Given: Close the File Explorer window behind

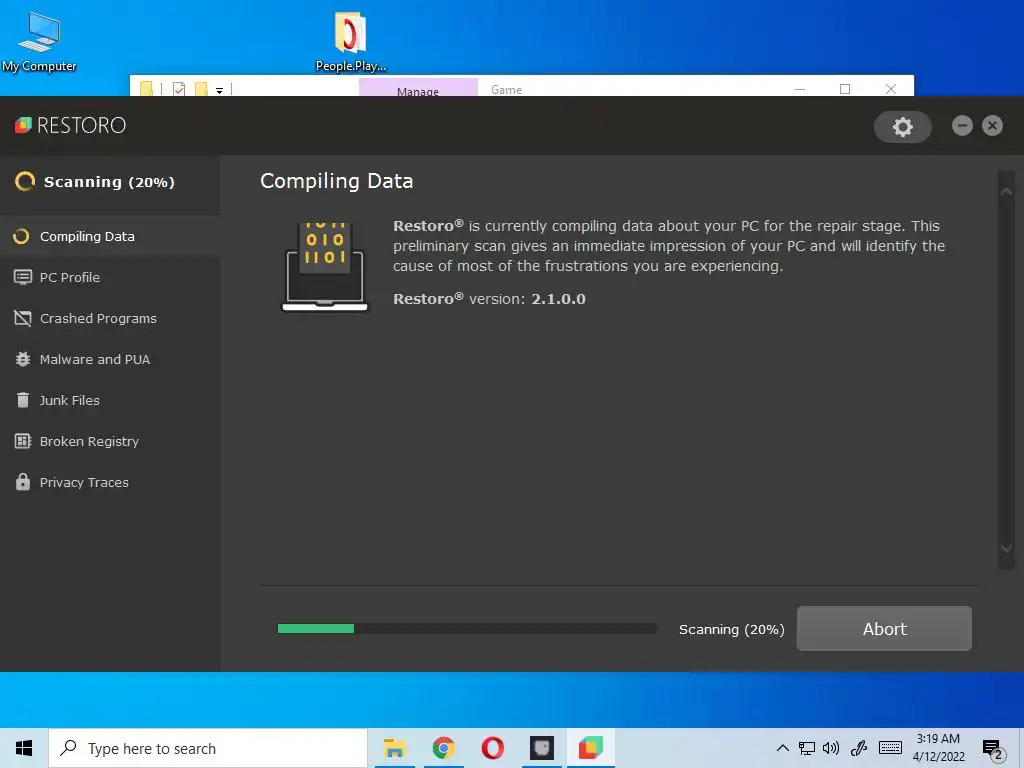Looking at the screenshot, I should click(x=891, y=89).
